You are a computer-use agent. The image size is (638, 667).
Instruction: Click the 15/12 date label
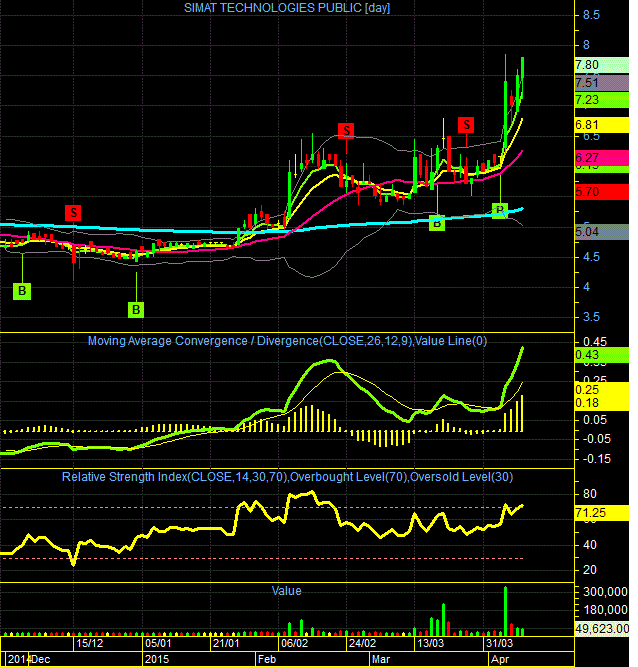[x=89, y=643]
